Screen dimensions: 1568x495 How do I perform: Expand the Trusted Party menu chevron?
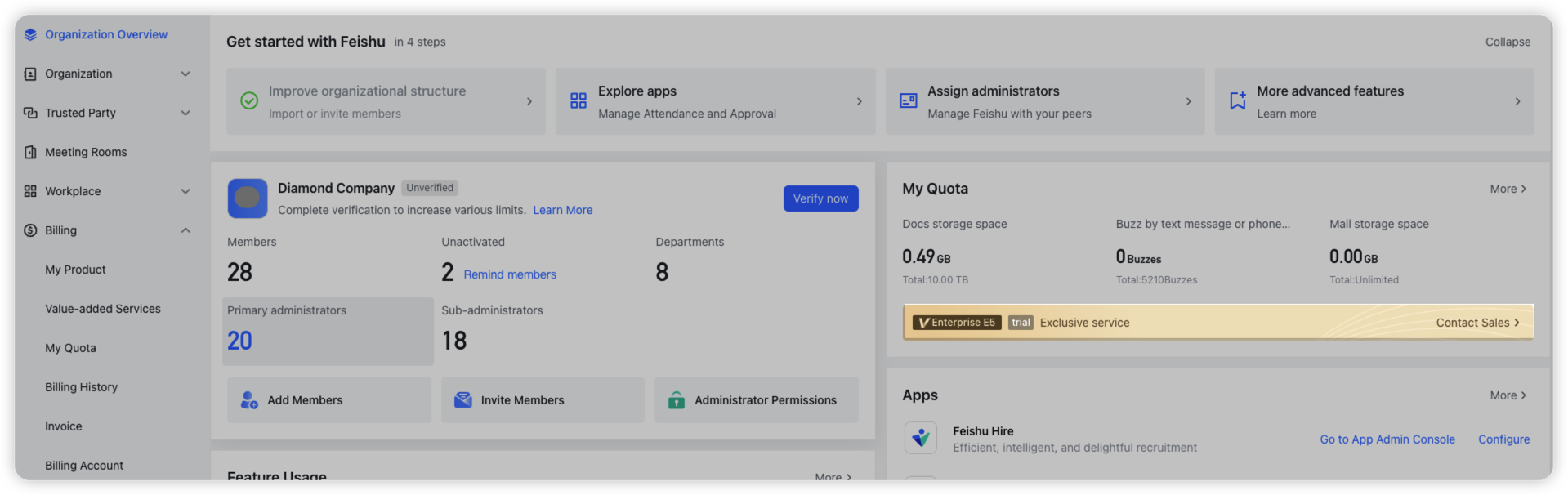[185, 113]
